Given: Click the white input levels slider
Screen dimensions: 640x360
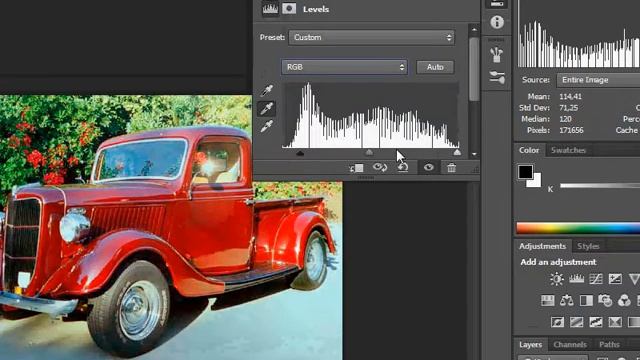Looking at the screenshot, I should tap(457, 153).
